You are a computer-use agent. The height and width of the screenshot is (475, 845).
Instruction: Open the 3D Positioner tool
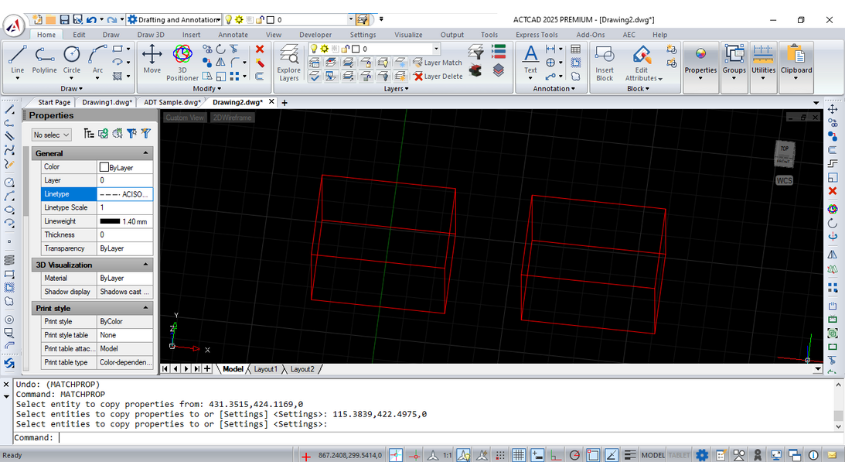tap(182, 62)
